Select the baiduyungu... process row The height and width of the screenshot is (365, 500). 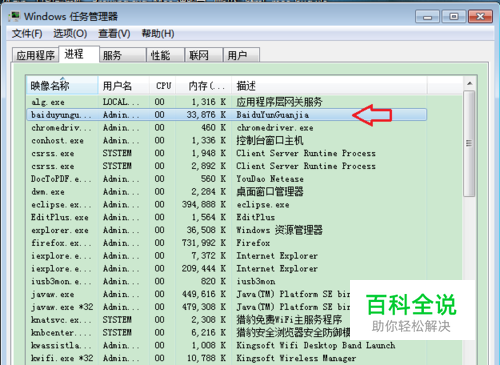(227, 115)
